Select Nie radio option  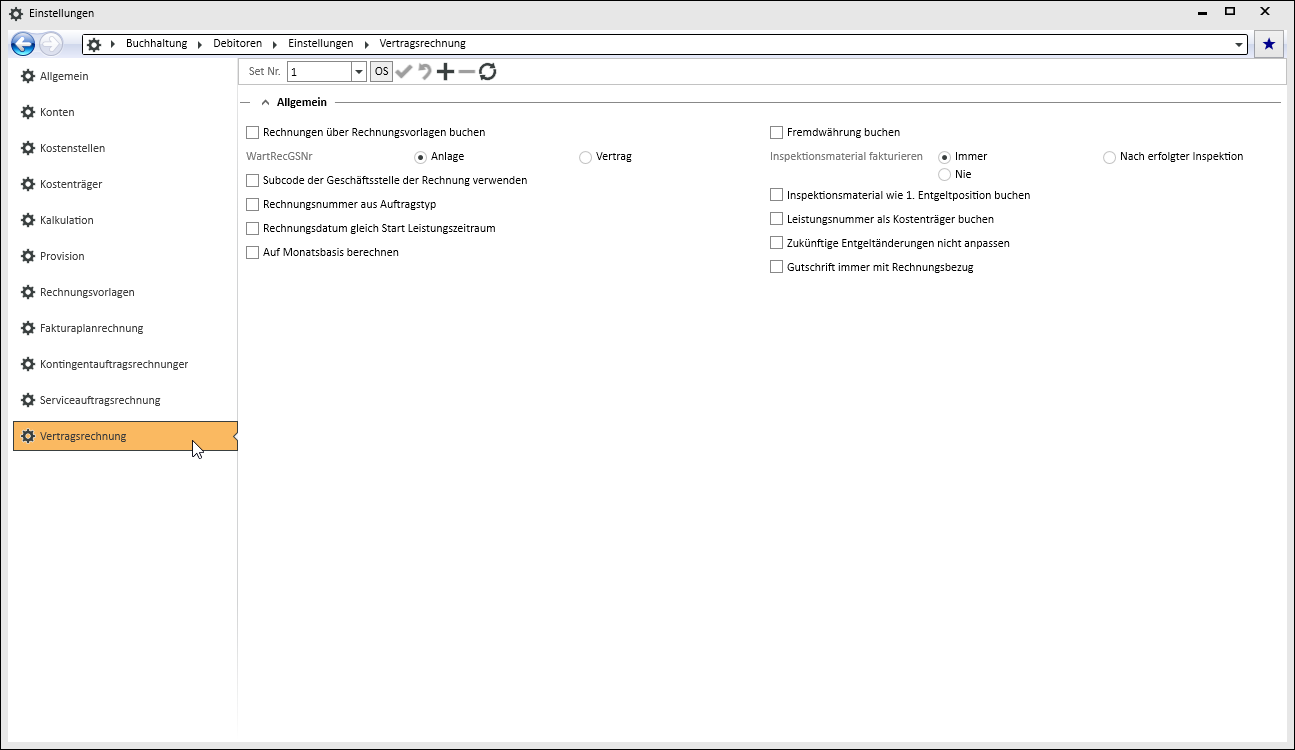[x=944, y=174]
